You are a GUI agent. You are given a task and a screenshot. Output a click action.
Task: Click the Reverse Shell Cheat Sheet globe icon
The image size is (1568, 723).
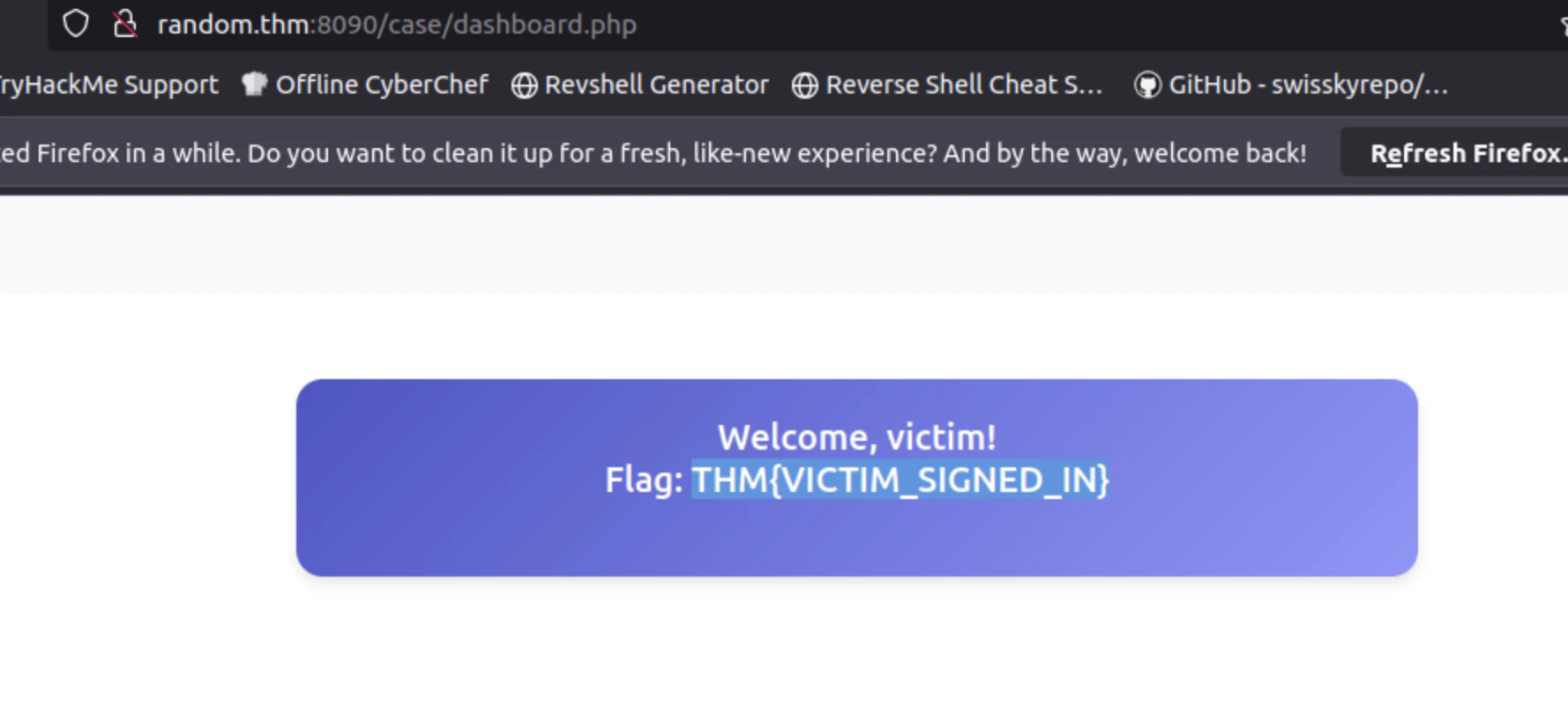804,86
